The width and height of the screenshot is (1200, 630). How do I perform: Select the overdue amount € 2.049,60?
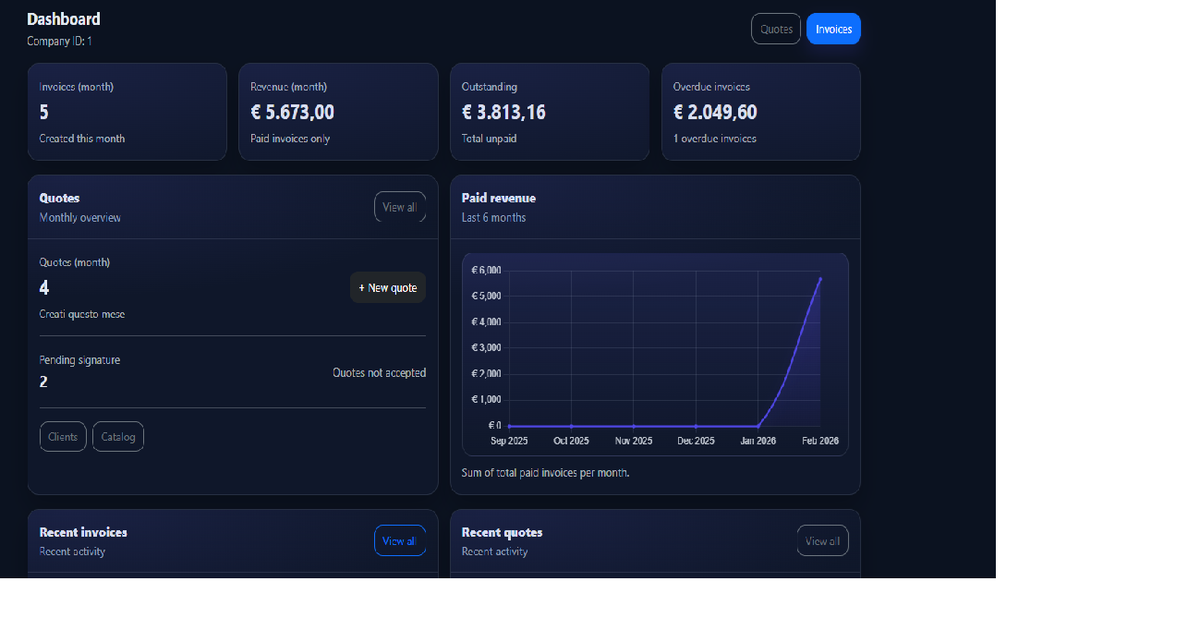715,113
